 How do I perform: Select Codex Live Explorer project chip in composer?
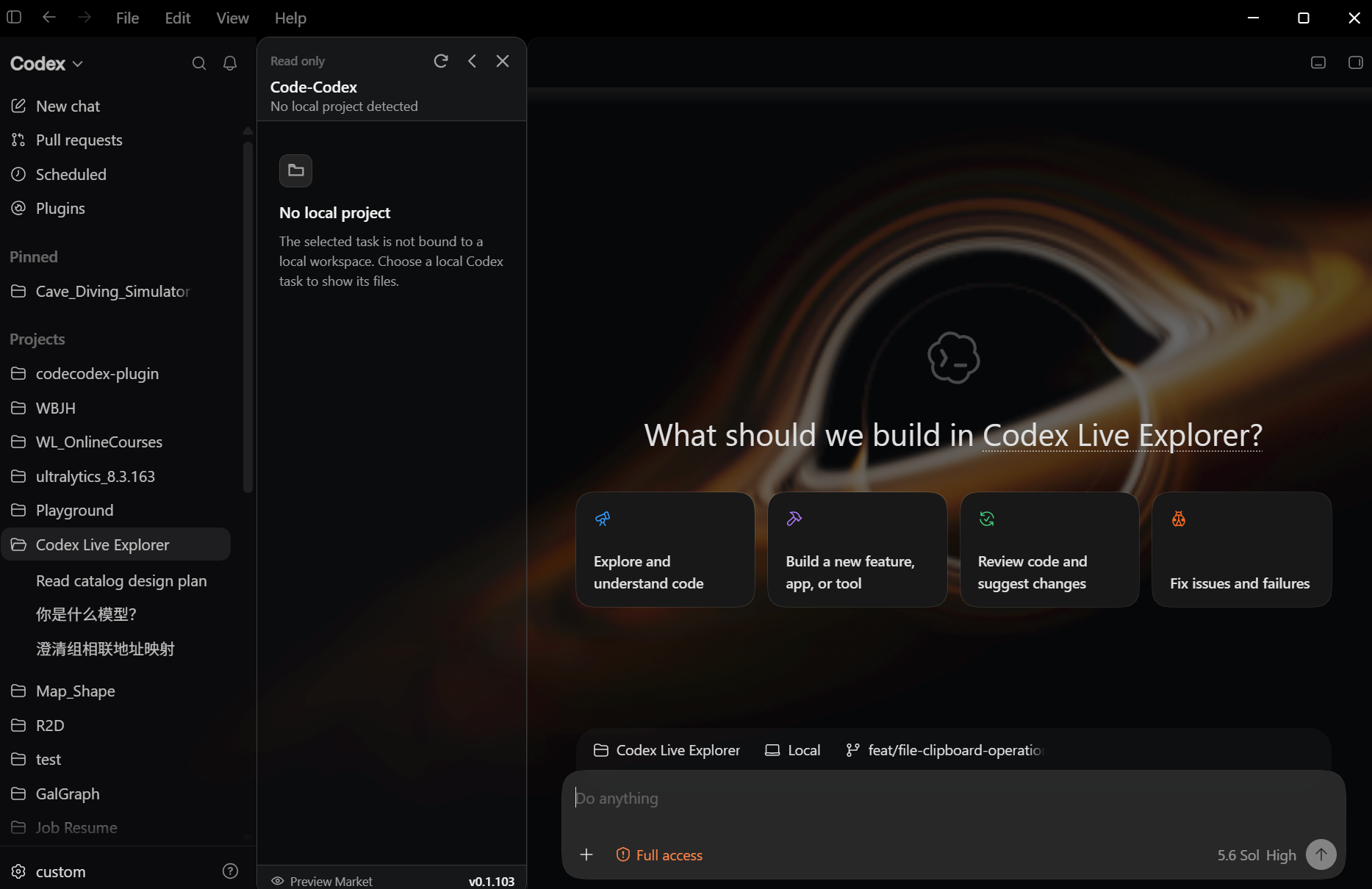[667, 750]
